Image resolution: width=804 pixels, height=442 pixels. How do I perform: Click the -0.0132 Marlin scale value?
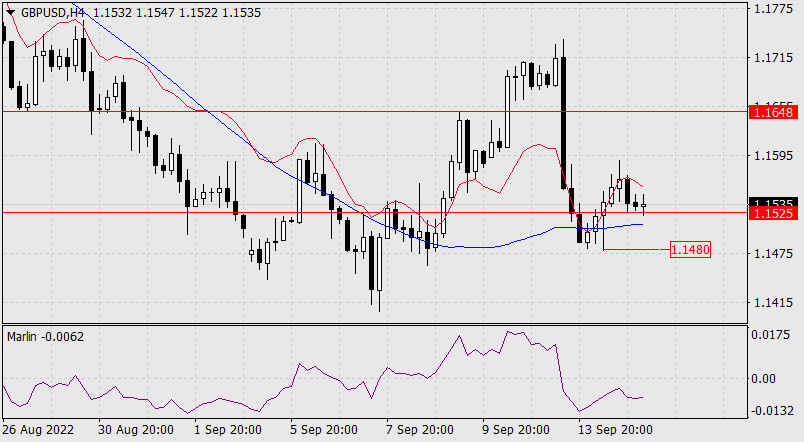[x=773, y=410]
